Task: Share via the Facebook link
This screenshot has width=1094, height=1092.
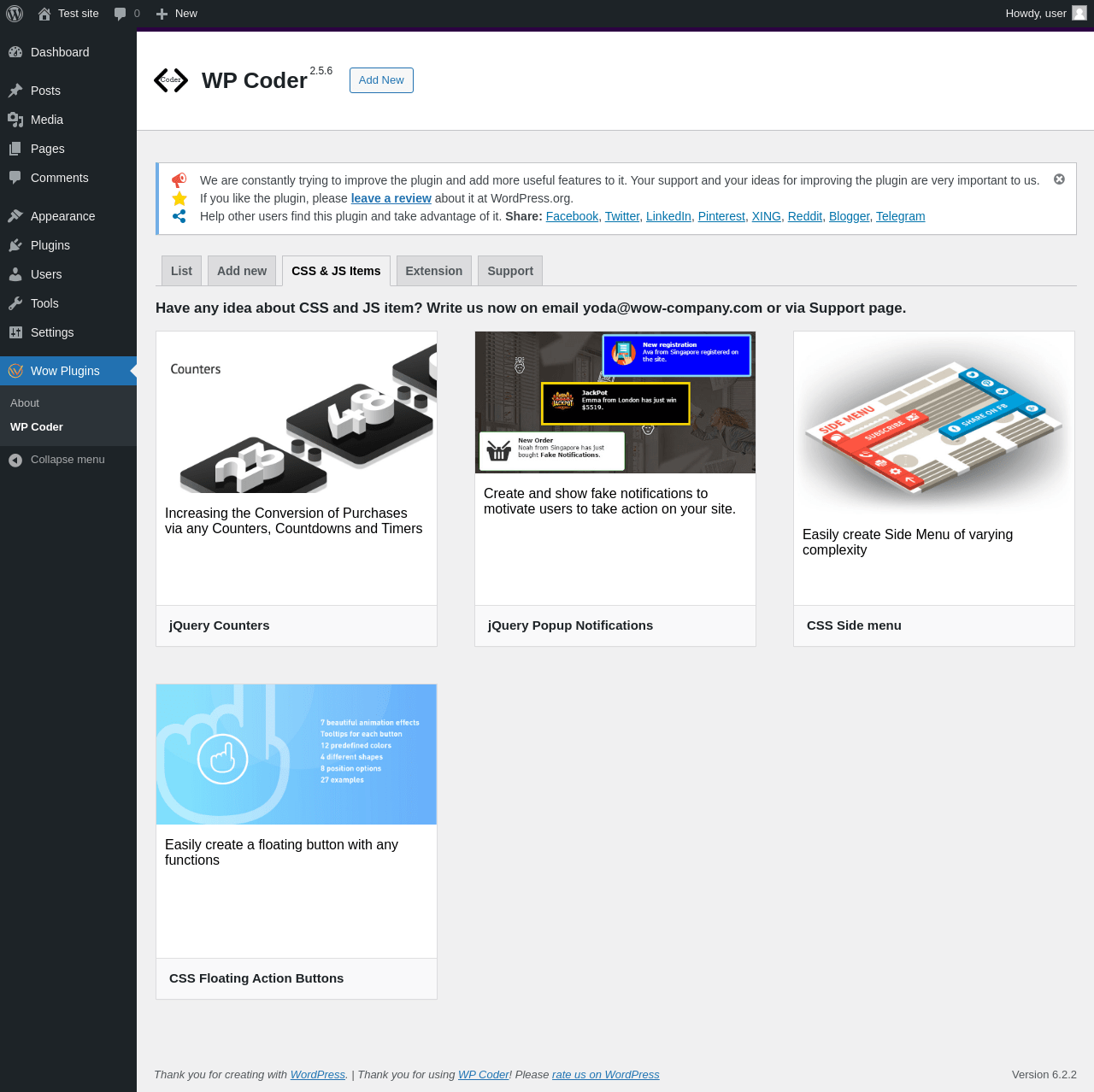Action: [572, 216]
